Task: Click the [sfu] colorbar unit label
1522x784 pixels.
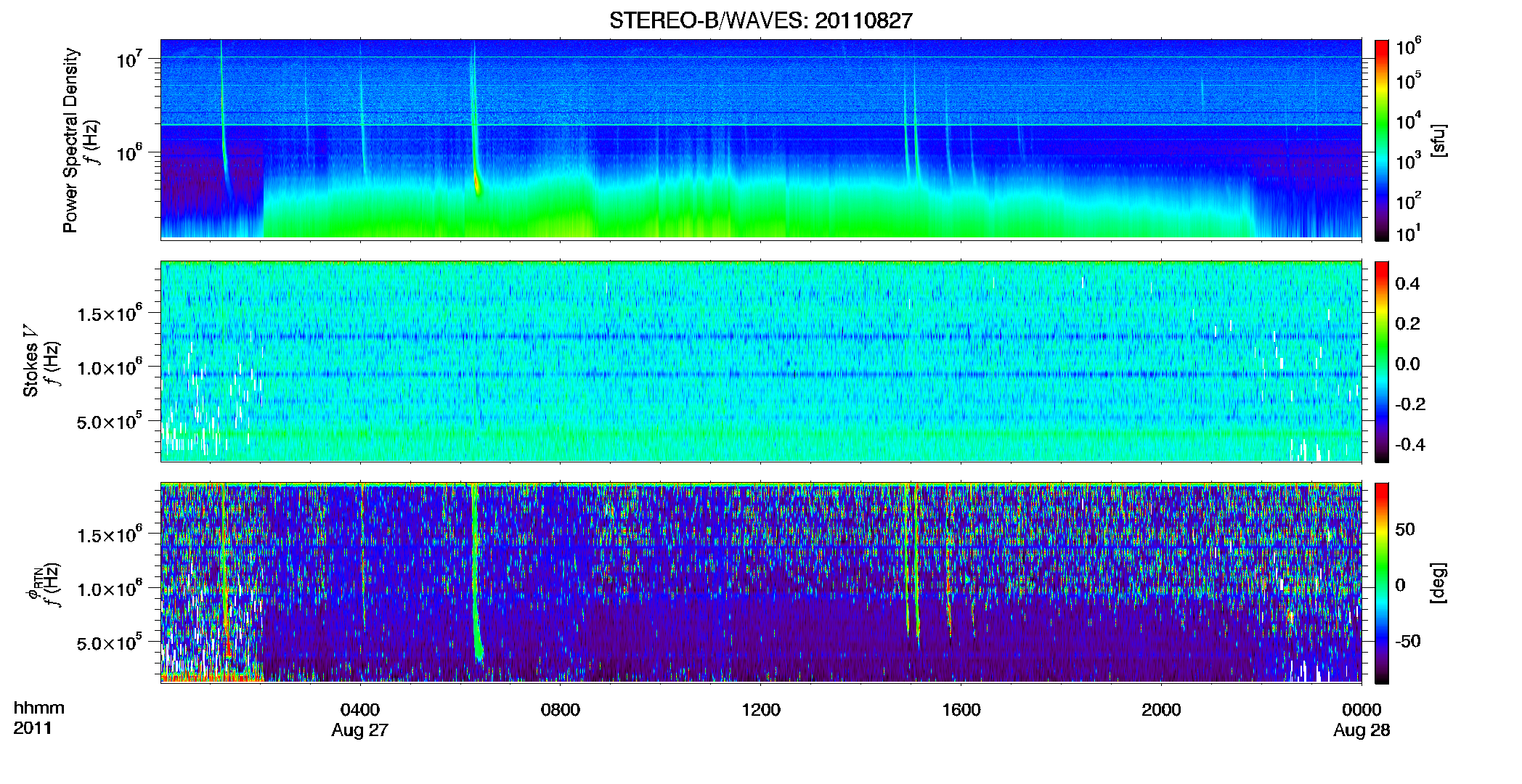Action: (1438, 141)
